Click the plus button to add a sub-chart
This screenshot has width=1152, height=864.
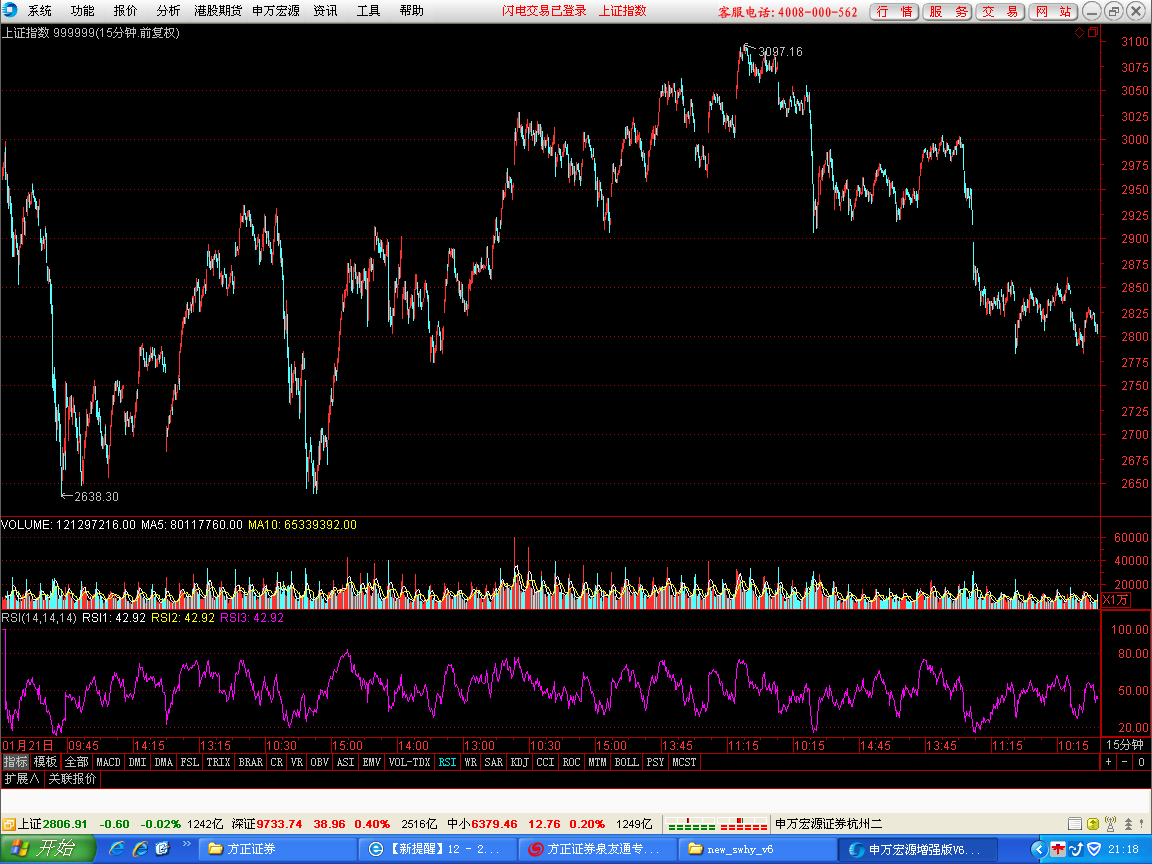coord(1109,762)
